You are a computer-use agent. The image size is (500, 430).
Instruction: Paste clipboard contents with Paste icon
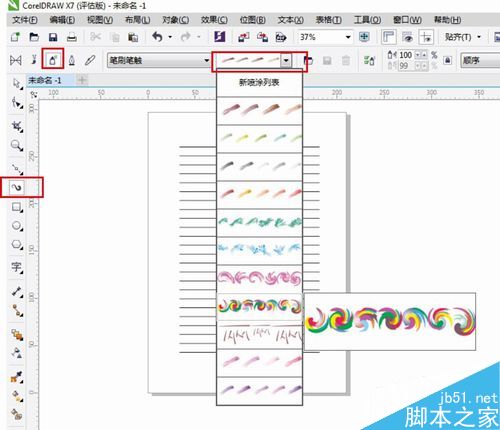pyautogui.click(x=133, y=37)
